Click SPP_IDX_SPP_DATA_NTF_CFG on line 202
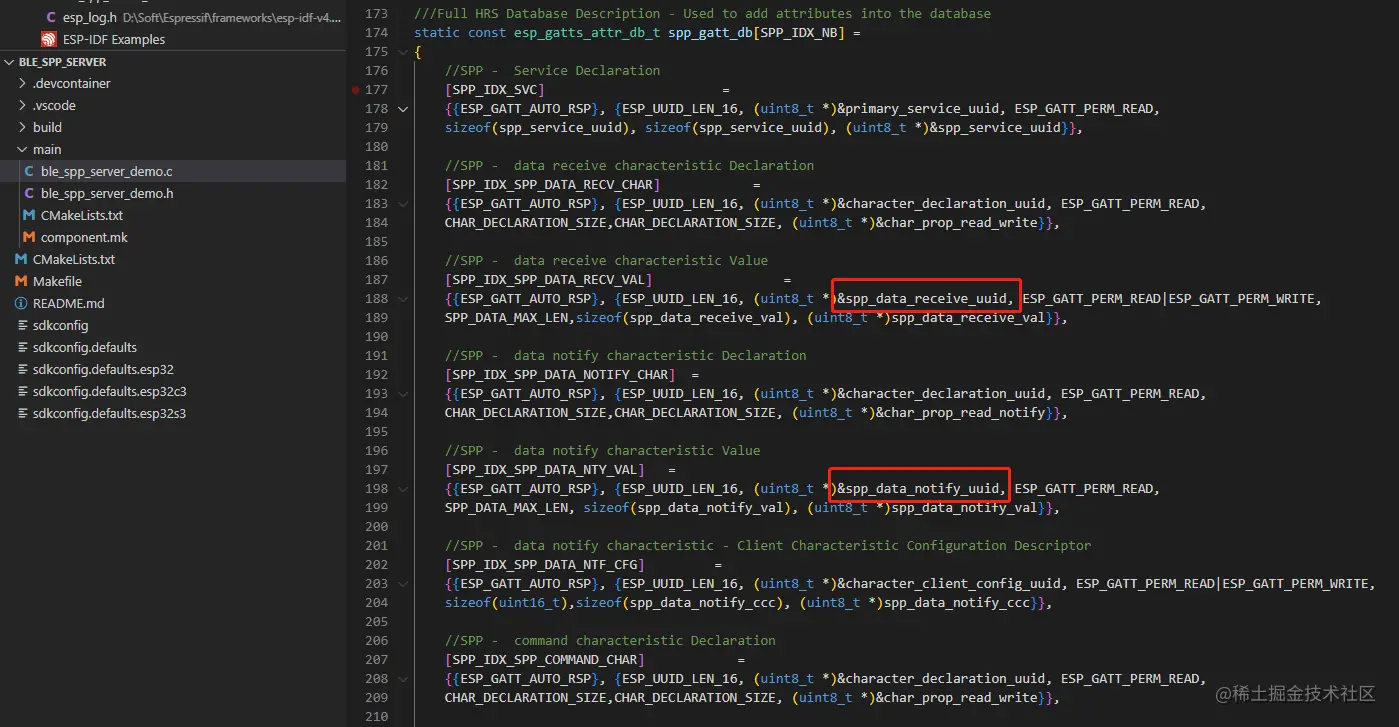Image resolution: width=1399 pixels, height=727 pixels. click(x=545, y=565)
